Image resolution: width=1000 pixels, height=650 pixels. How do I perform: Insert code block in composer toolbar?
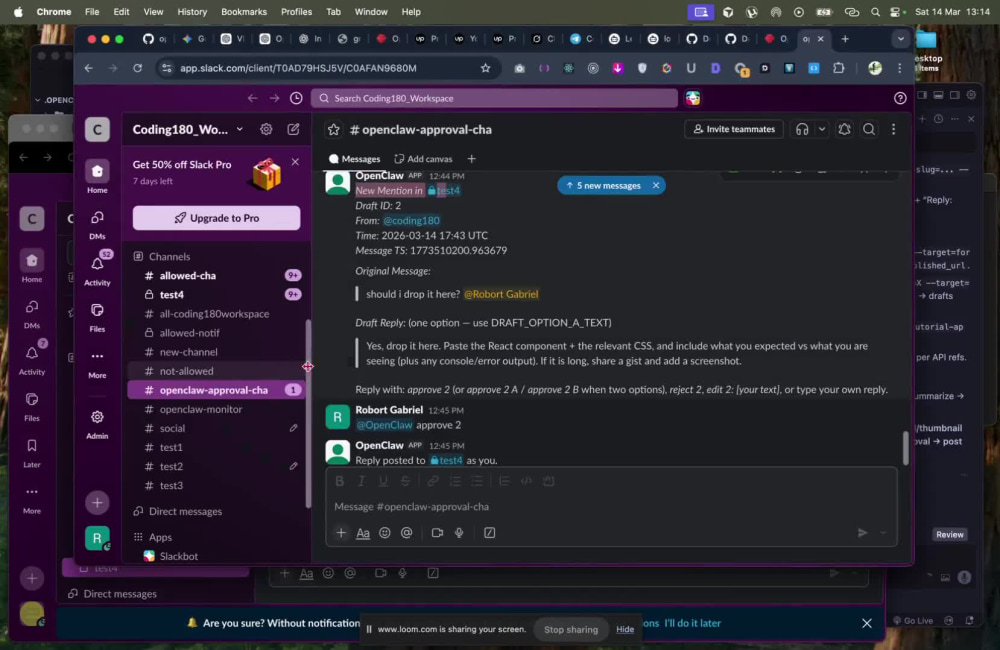pyautogui.click(x=548, y=481)
